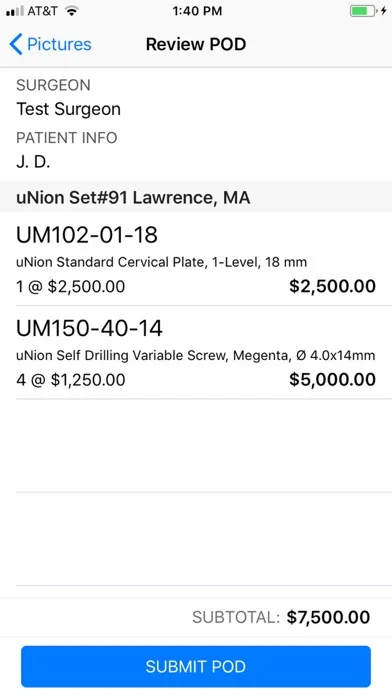Tap the $2,500.00 line total
This screenshot has width=392, height=696.
(333, 286)
